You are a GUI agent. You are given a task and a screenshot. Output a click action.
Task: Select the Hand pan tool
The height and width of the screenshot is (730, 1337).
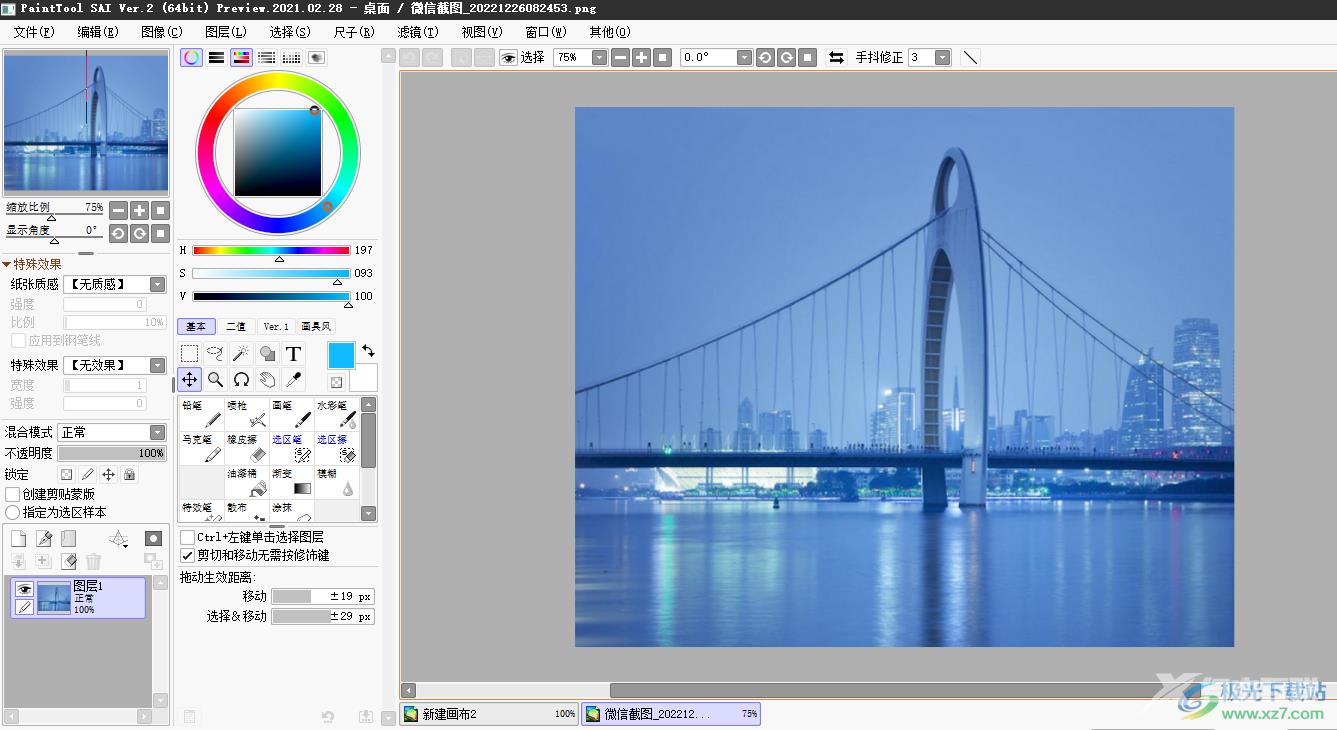click(x=267, y=379)
